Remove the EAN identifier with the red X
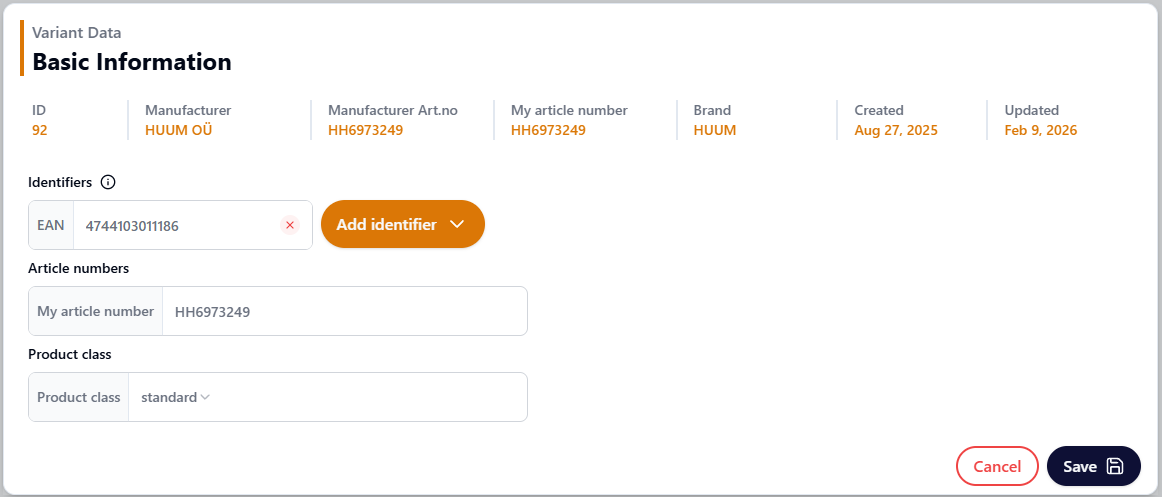Viewport: 1162px width, 497px height. pos(290,226)
